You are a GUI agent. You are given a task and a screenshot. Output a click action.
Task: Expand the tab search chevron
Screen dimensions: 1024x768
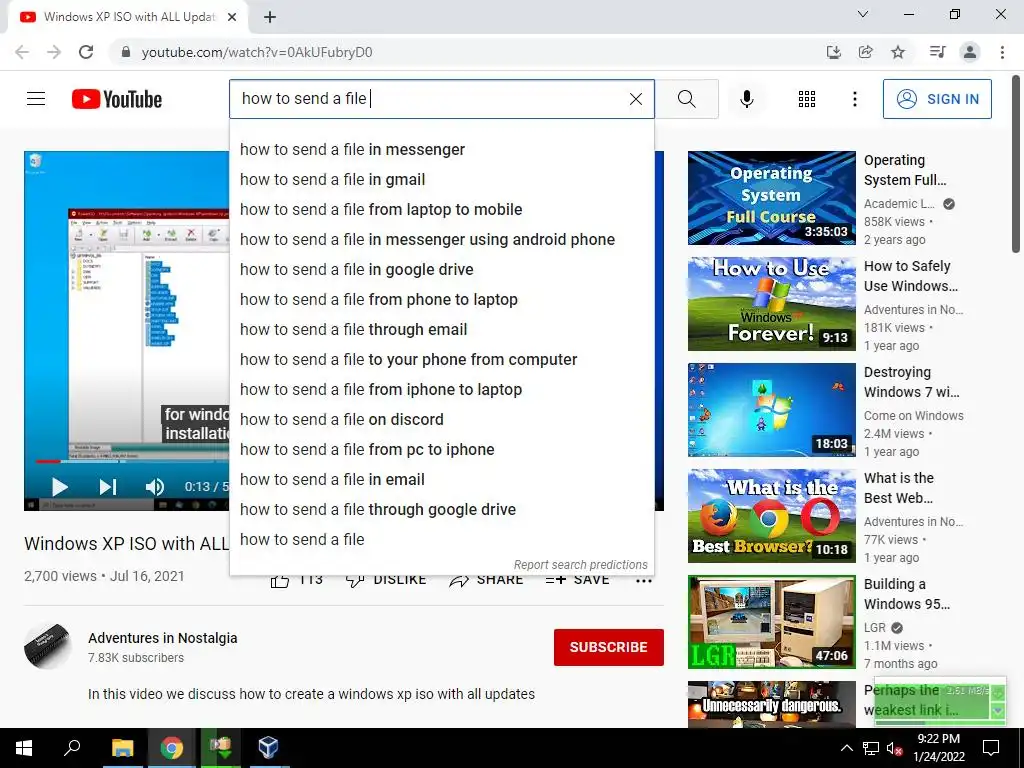(x=863, y=14)
